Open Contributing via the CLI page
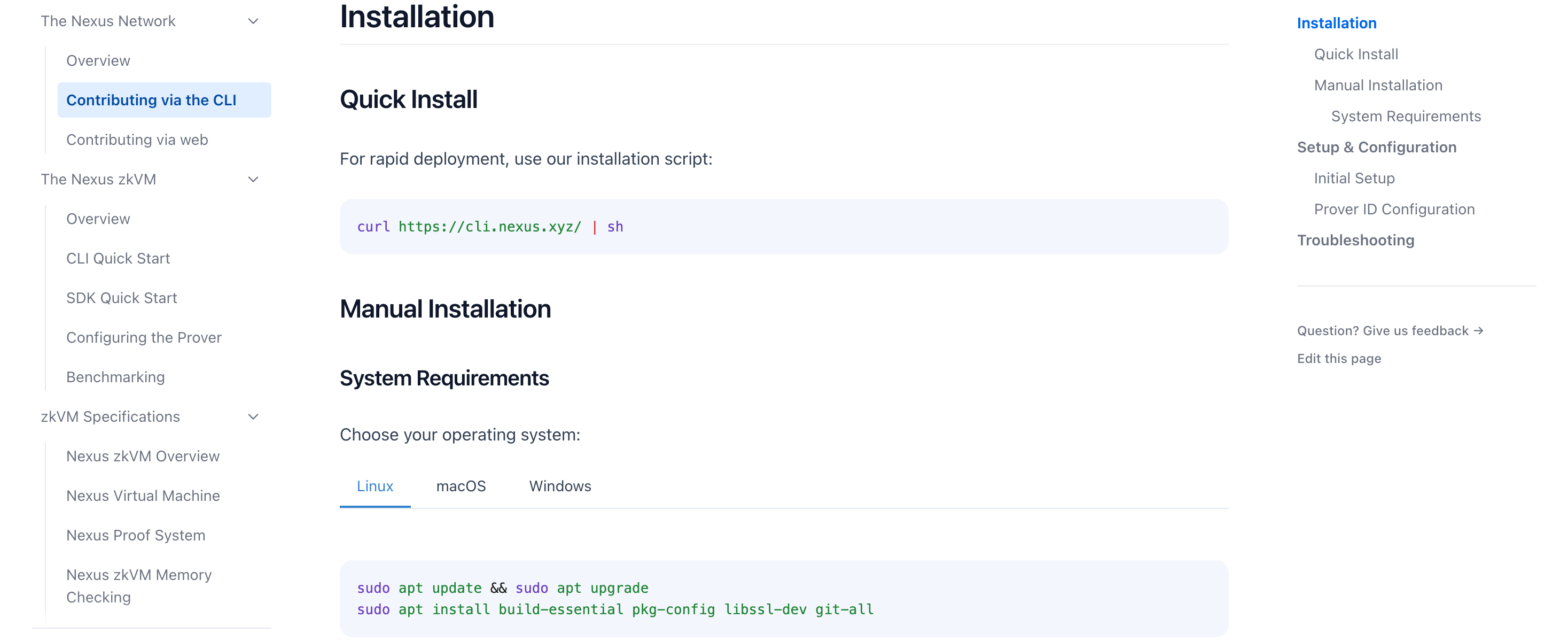This screenshot has height=642, width=1568. [x=151, y=100]
